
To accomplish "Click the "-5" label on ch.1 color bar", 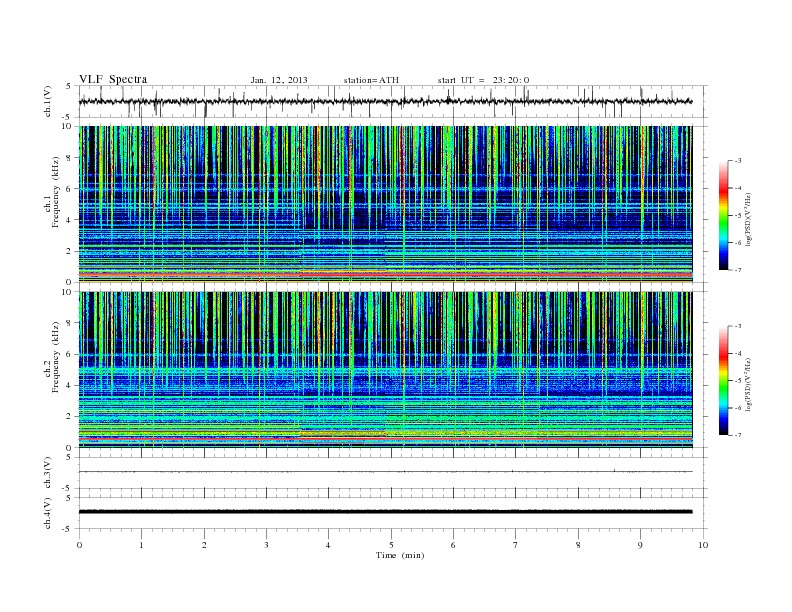I will pos(738,216).
